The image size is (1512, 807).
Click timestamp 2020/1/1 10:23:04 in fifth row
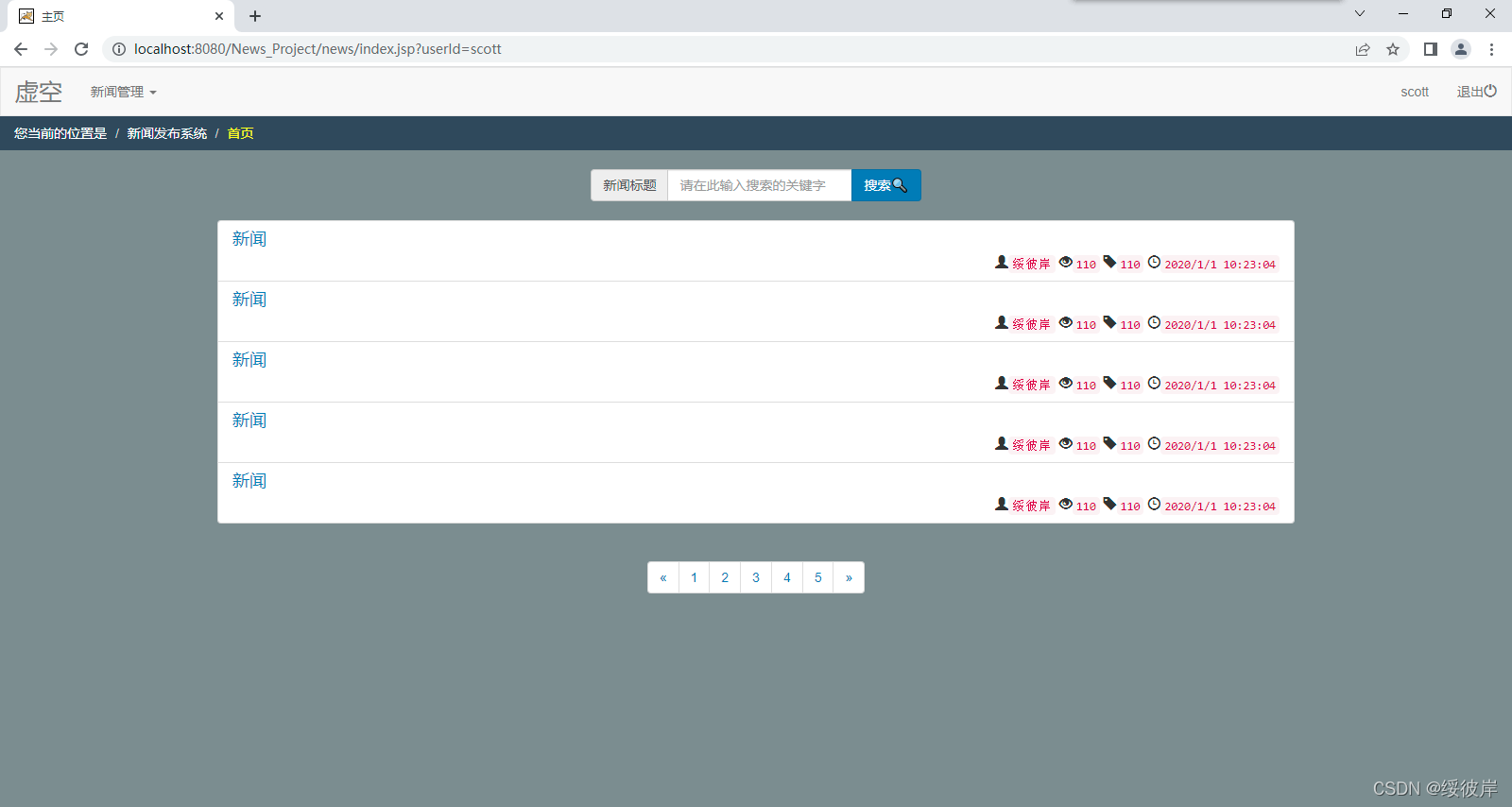[1220, 507]
